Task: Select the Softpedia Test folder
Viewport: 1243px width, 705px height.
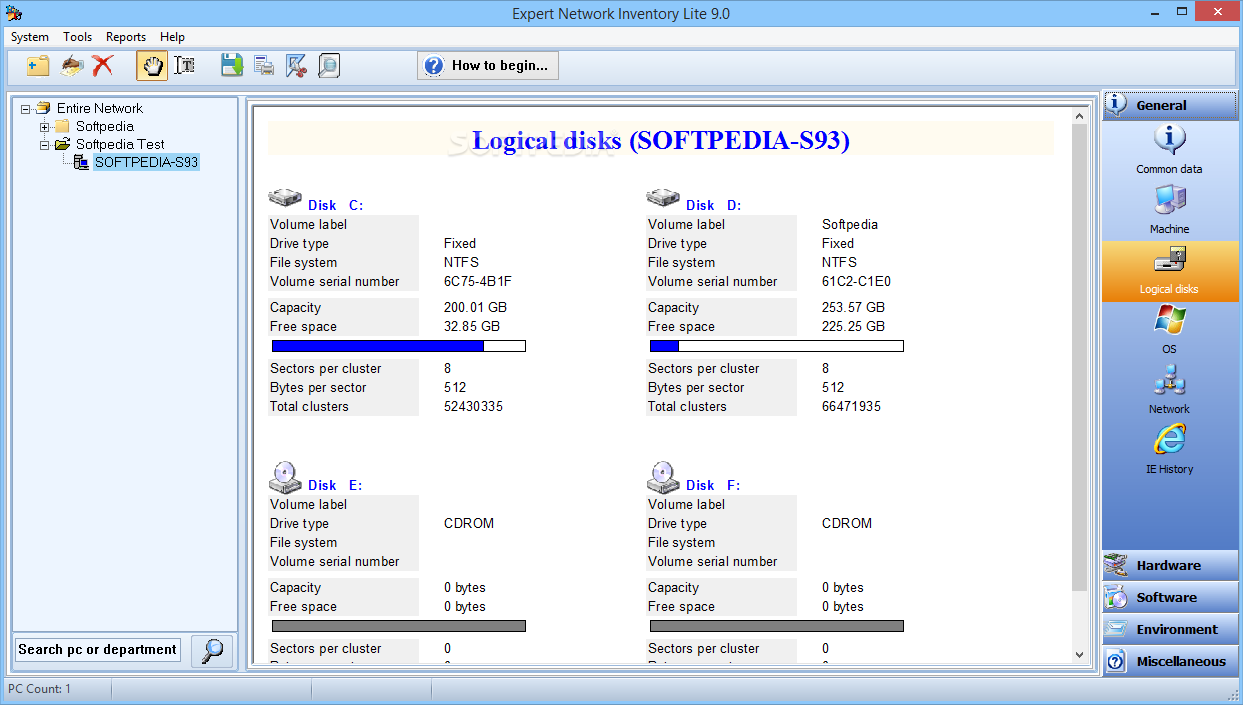Action: click(120, 144)
